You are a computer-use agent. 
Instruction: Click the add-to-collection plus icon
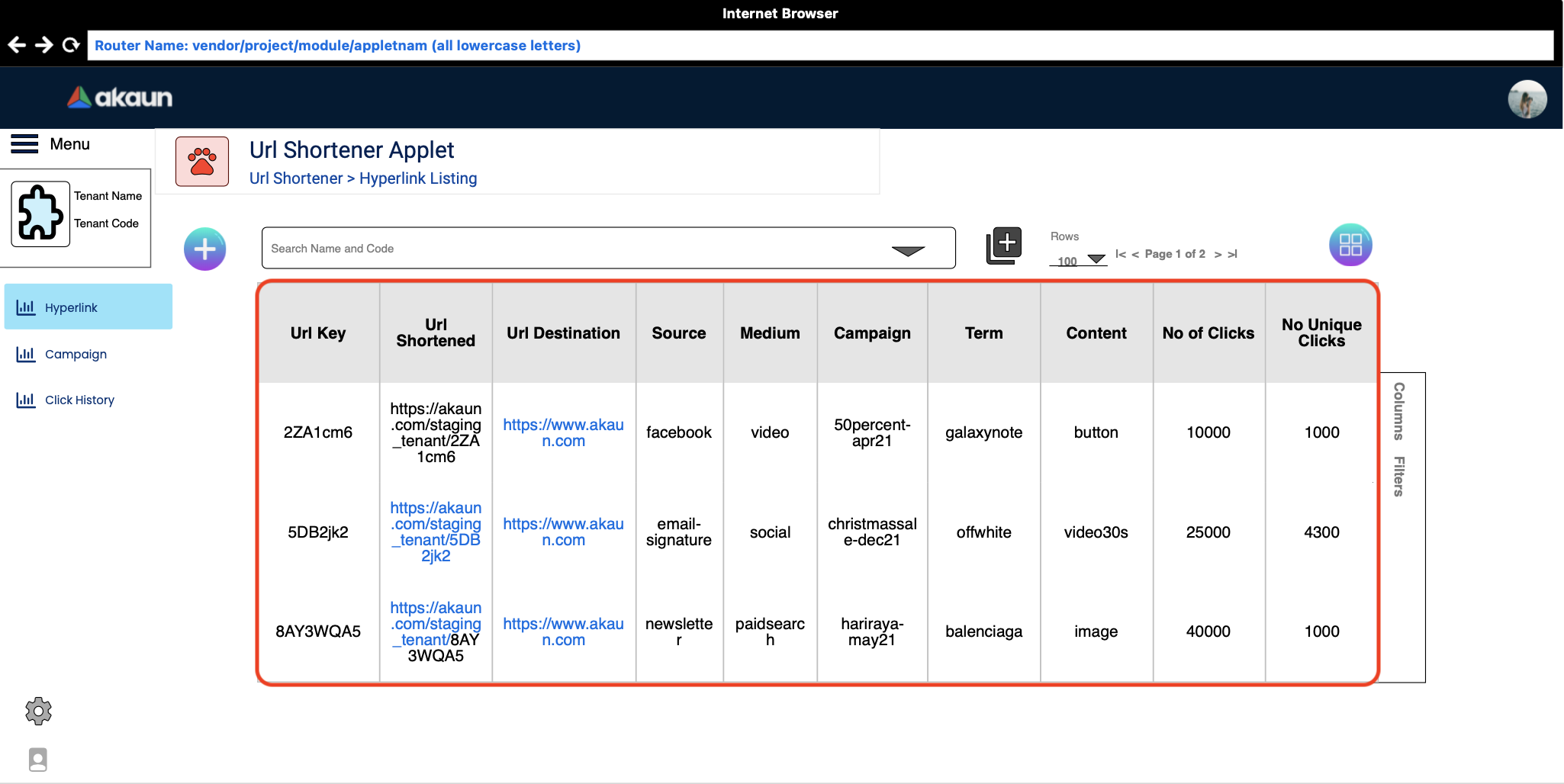(x=1004, y=246)
